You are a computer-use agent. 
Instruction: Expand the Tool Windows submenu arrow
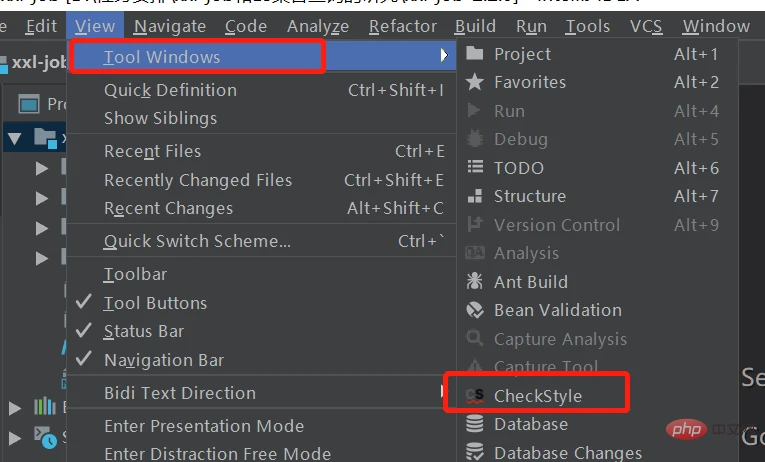pos(443,55)
